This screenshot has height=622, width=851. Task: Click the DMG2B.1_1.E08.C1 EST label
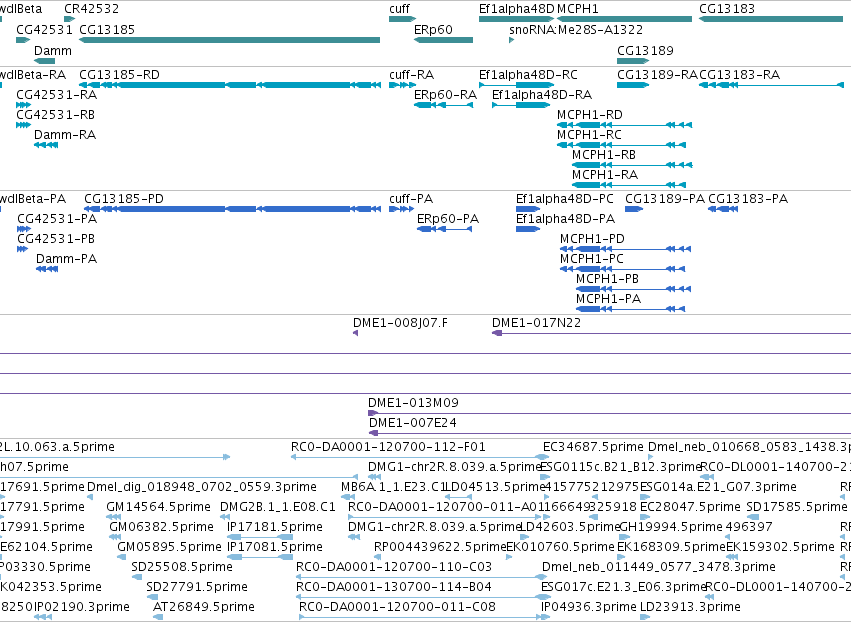click(278, 507)
